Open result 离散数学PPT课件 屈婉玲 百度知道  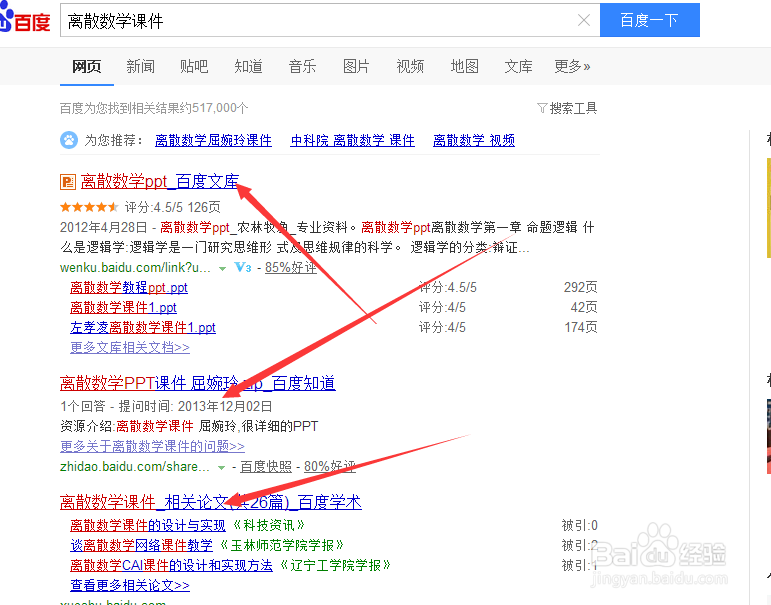pos(198,383)
